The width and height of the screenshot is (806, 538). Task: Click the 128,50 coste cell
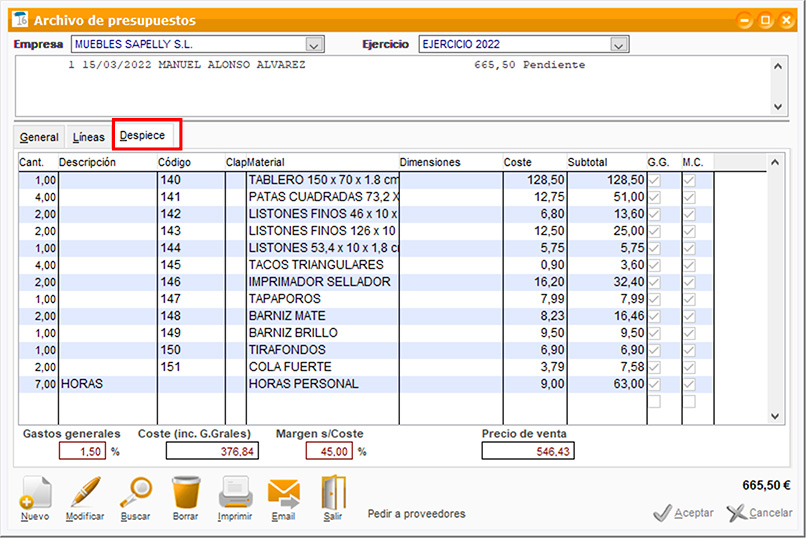535,180
